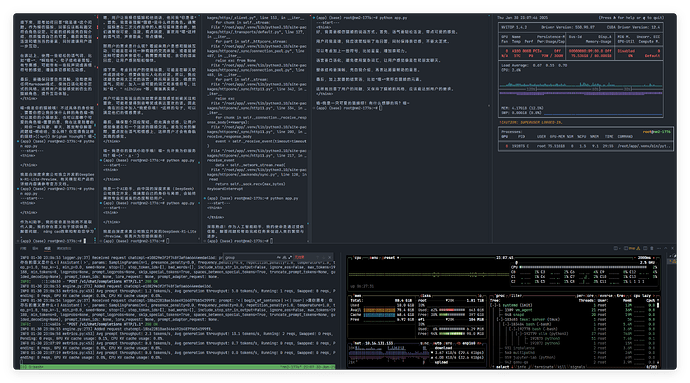The height and width of the screenshot is (383, 690).
Task: Switch to next network interface after enp1s0
Action: click(479, 343)
